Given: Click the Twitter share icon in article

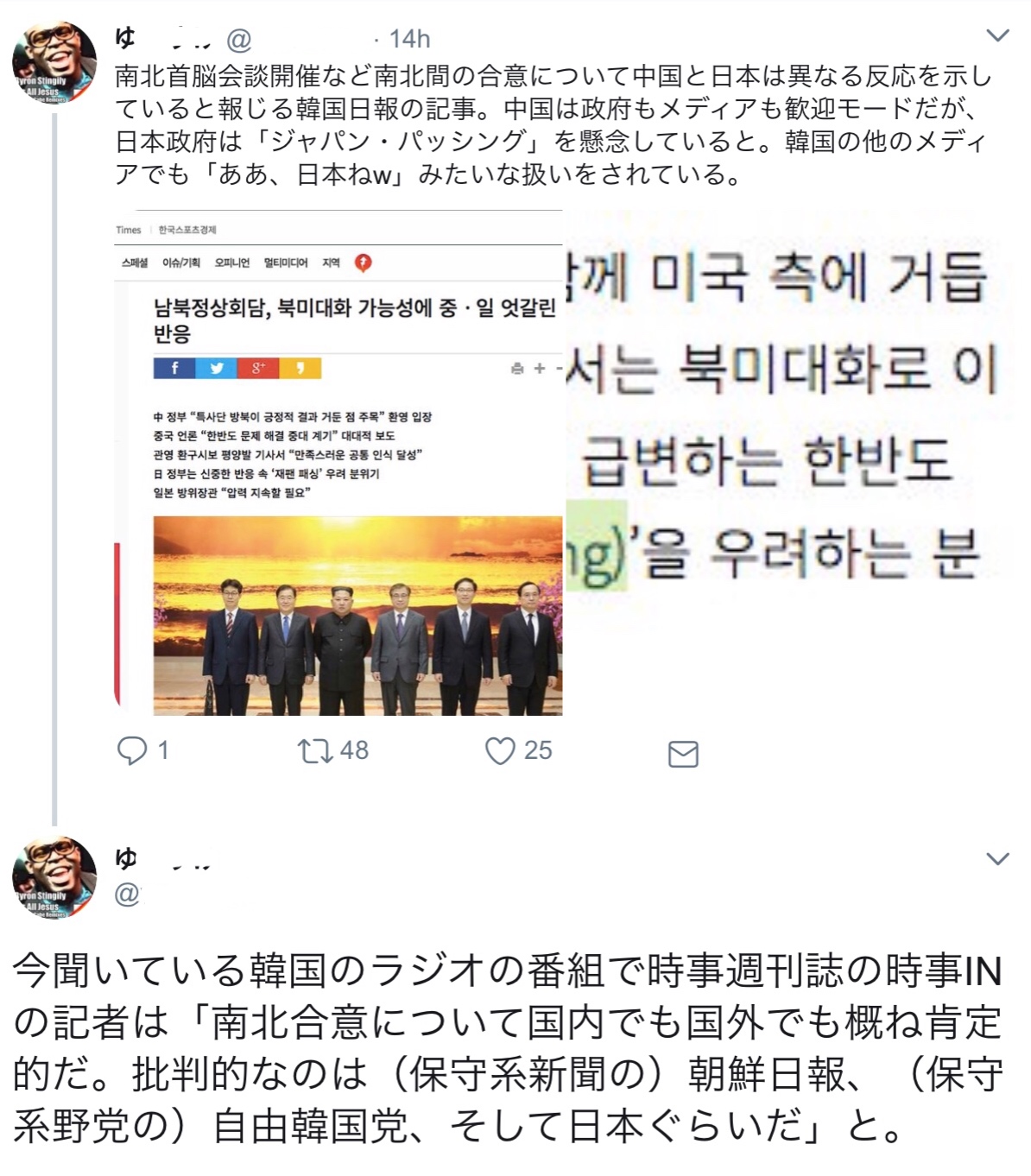Looking at the screenshot, I should [x=217, y=369].
